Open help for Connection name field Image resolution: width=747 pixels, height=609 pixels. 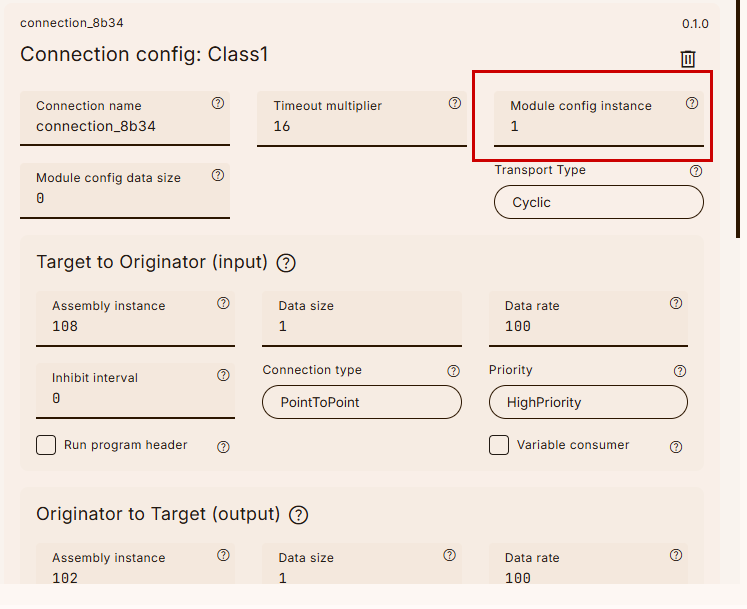pos(218,103)
